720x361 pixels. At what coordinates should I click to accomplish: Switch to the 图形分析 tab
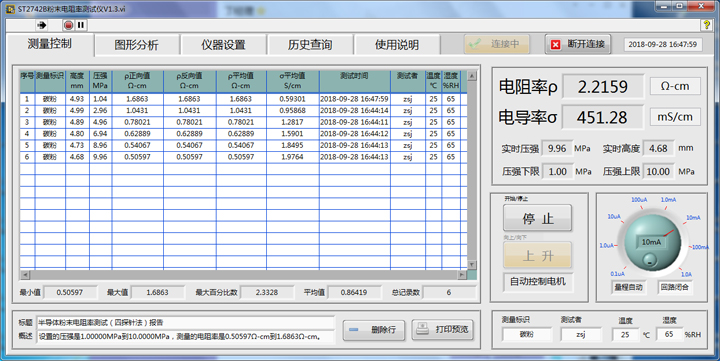(136, 45)
